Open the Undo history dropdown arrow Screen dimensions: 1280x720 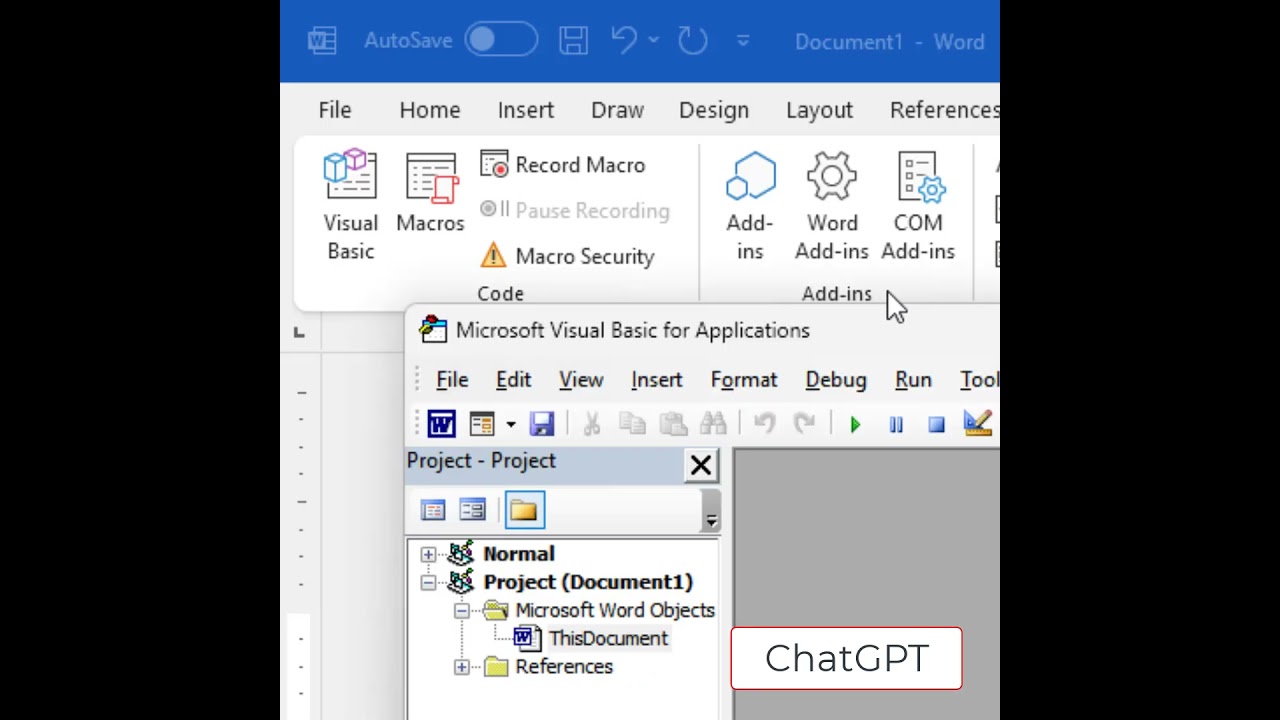[x=653, y=41]
